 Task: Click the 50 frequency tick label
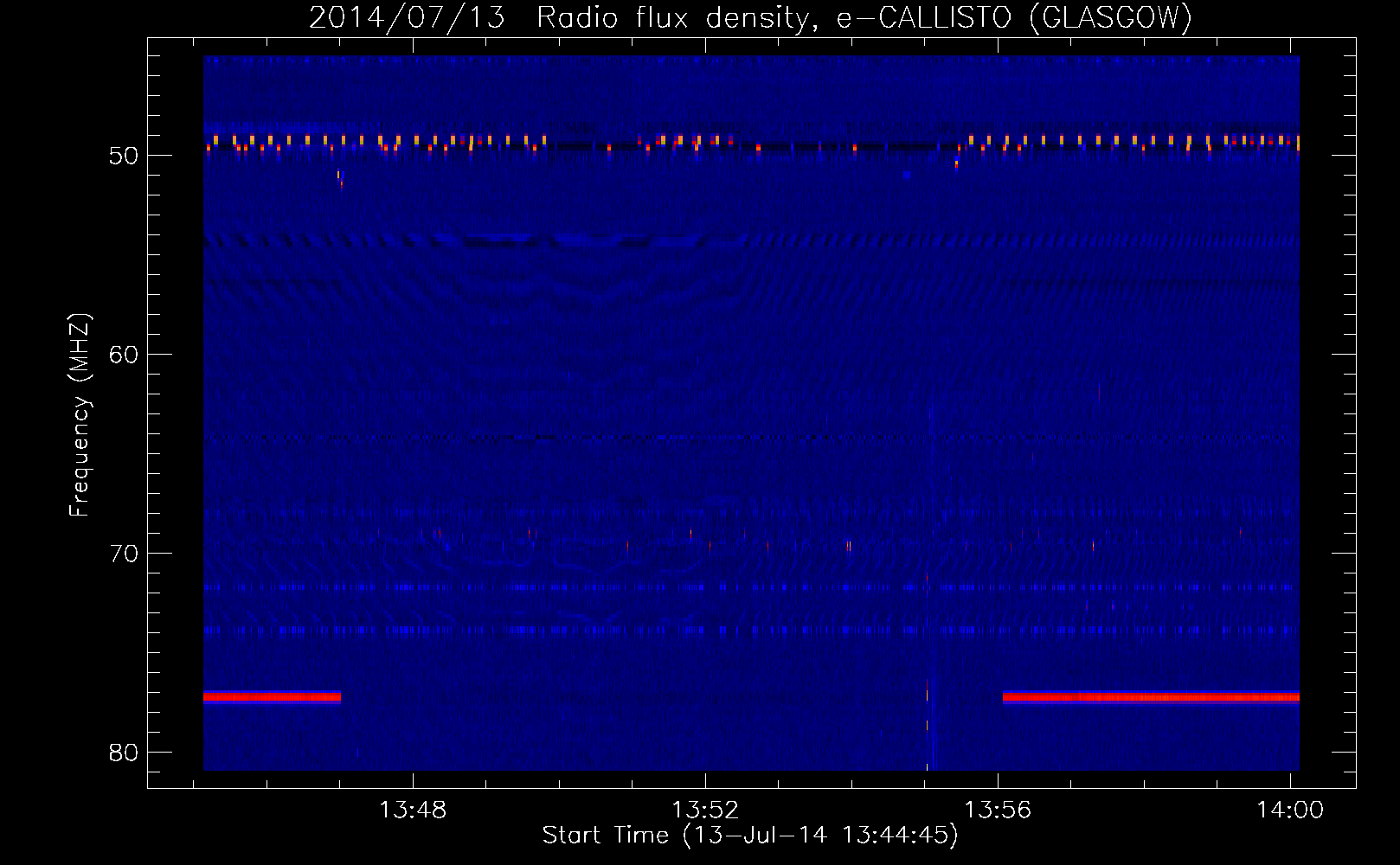pyautogui.click(x=124, y=156)
